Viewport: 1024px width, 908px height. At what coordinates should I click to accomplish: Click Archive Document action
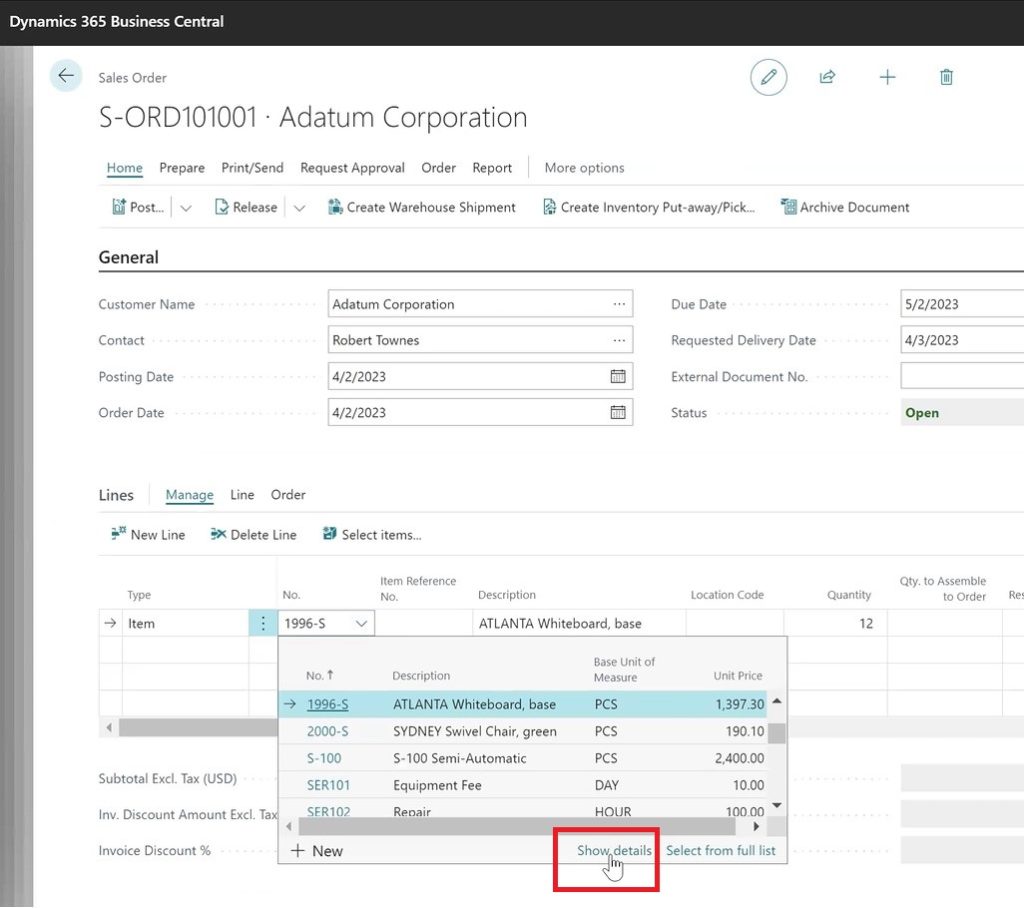[x=850, y=207]
